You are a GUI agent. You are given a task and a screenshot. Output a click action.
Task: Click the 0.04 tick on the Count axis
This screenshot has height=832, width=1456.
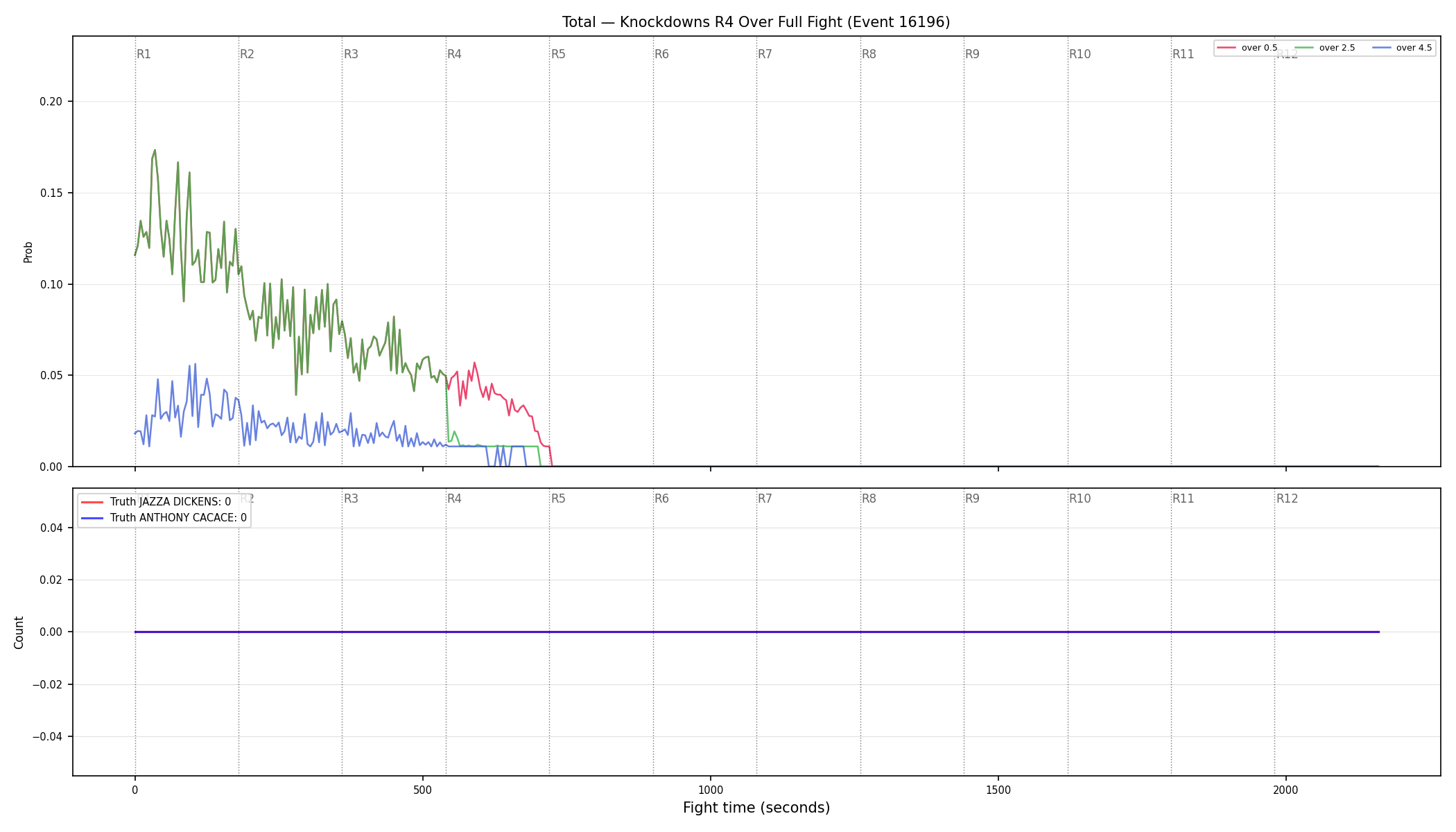51,528
